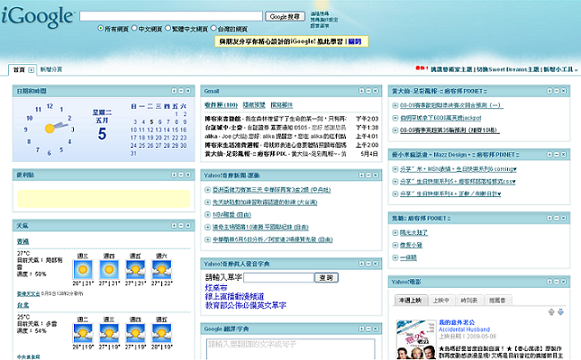The height and width of the screenshot is (360, 581).
Task: Click the 切換Sweet Dreams主題 link
Action: [508, 70]
